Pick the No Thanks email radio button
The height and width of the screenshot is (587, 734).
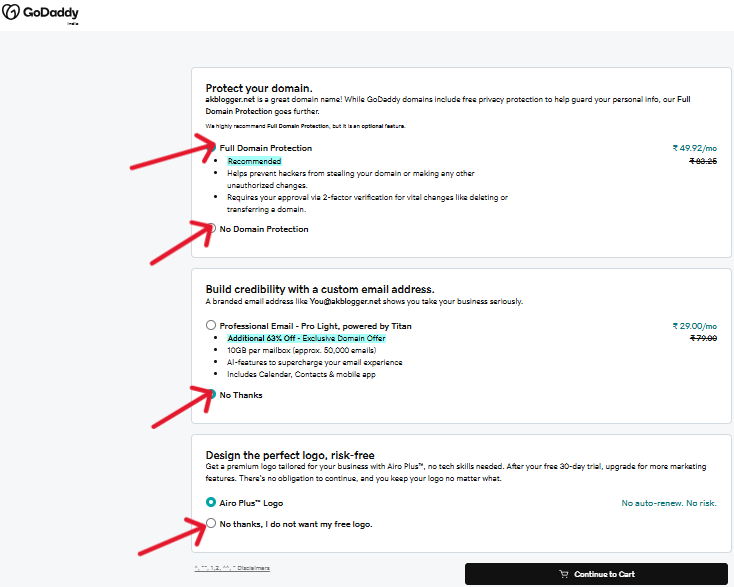[211, 395]
